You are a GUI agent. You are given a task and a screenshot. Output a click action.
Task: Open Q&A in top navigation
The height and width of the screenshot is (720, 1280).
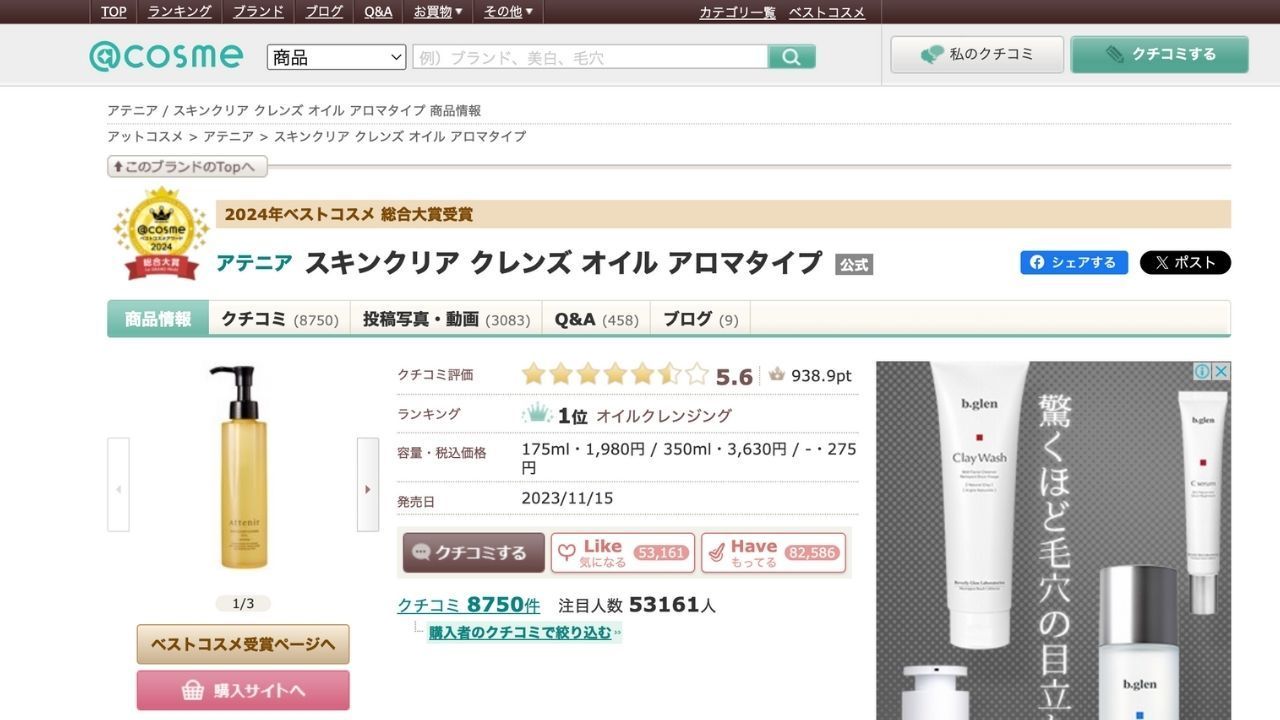(378, 12)
